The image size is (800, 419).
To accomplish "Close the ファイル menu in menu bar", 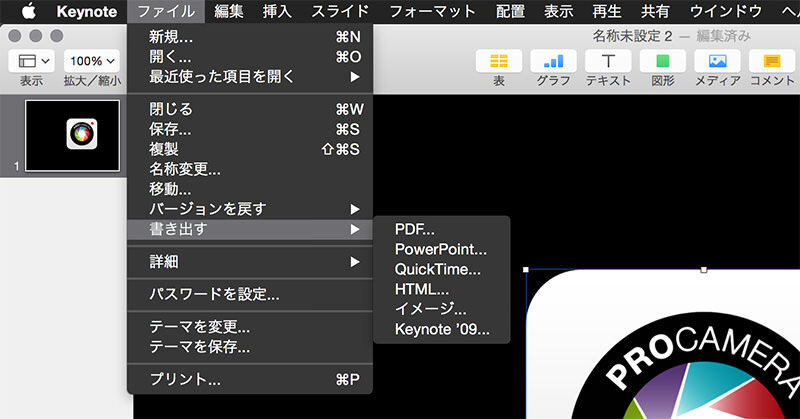I will tap(166, 11).
